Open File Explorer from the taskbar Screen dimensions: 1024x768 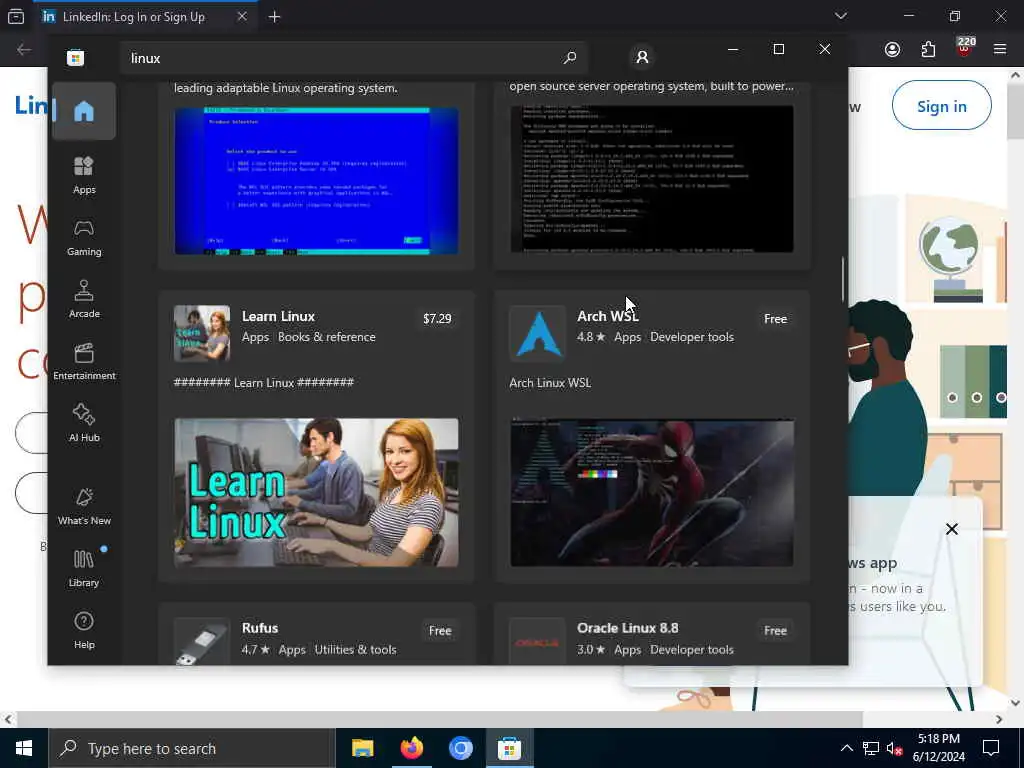coord(362,748)
